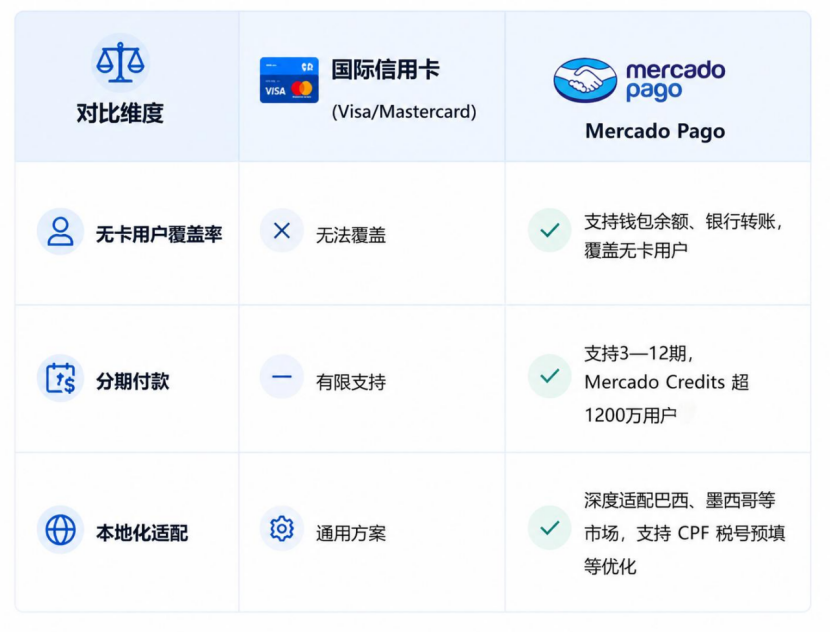Click the globe icon beside 本地化适配
The image size is (830, 632).
[x=60, y=530]
